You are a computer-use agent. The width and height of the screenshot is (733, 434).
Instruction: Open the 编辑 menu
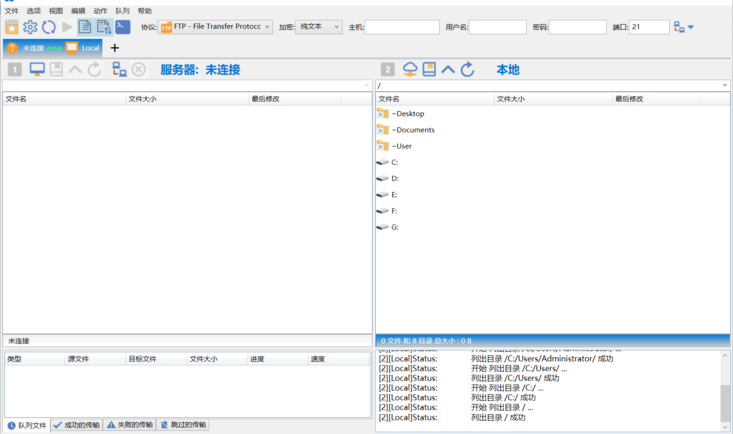tap(78, 10)
